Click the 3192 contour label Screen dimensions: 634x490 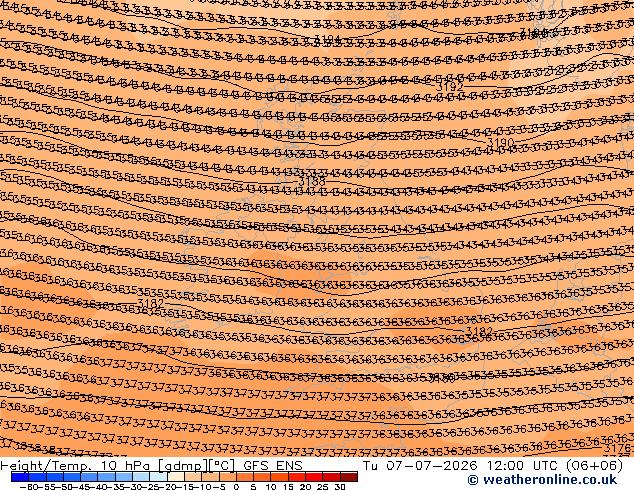(x=450, y=86)
